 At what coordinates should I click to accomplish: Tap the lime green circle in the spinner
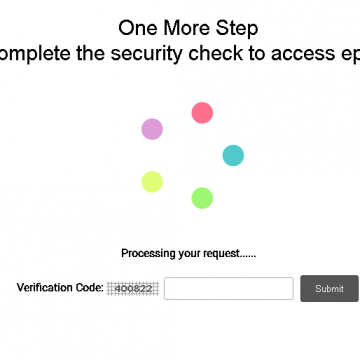(202, 198)
